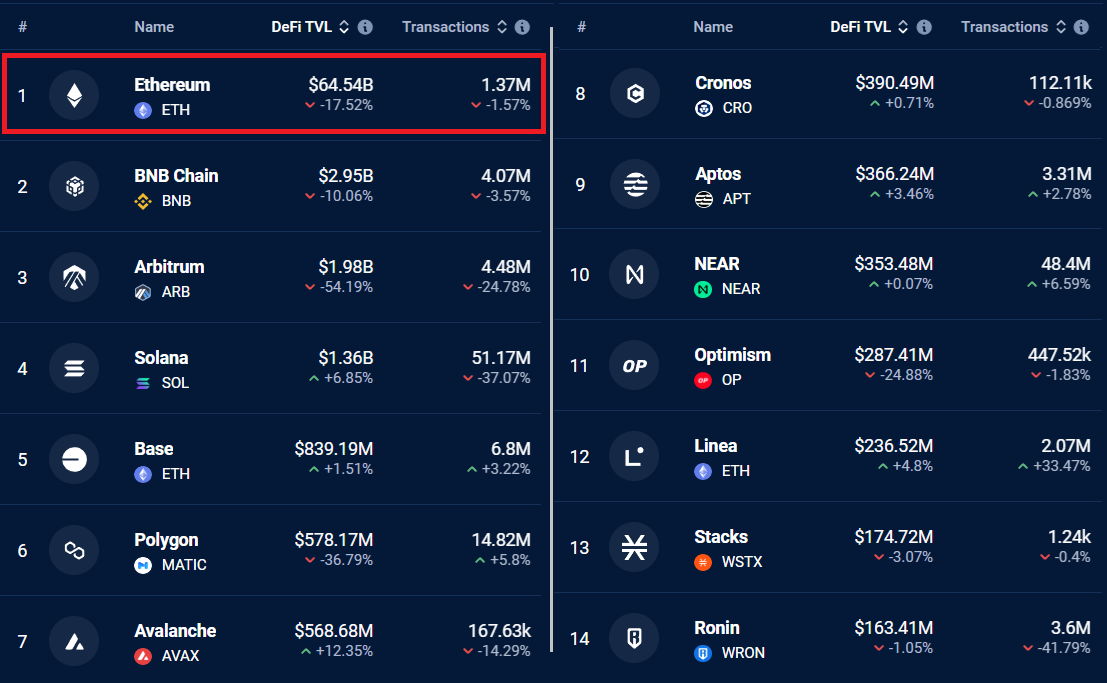Sort left table by Transactions arrows
Image resolution: width=1107 pixels, height=683 pixels.
(502, 27)
